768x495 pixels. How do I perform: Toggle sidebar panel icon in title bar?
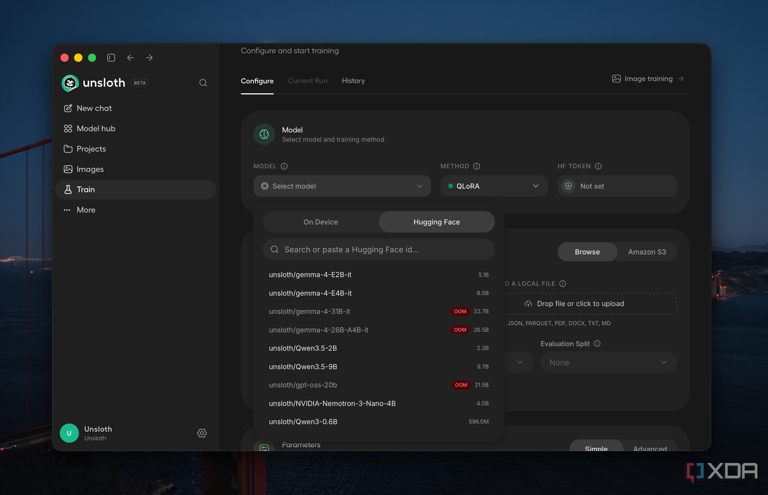point(111,58)
